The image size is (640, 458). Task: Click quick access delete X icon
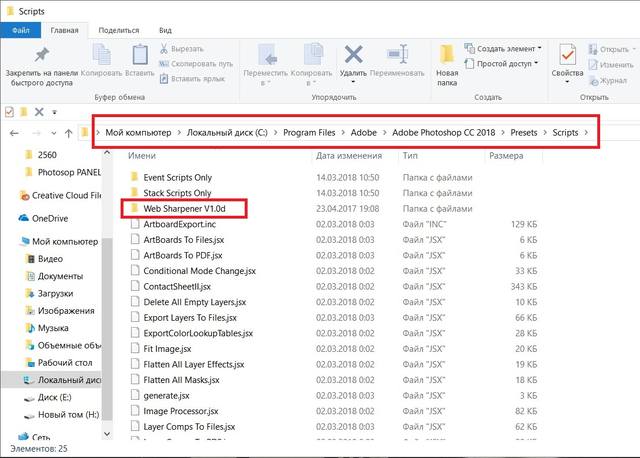39,111
